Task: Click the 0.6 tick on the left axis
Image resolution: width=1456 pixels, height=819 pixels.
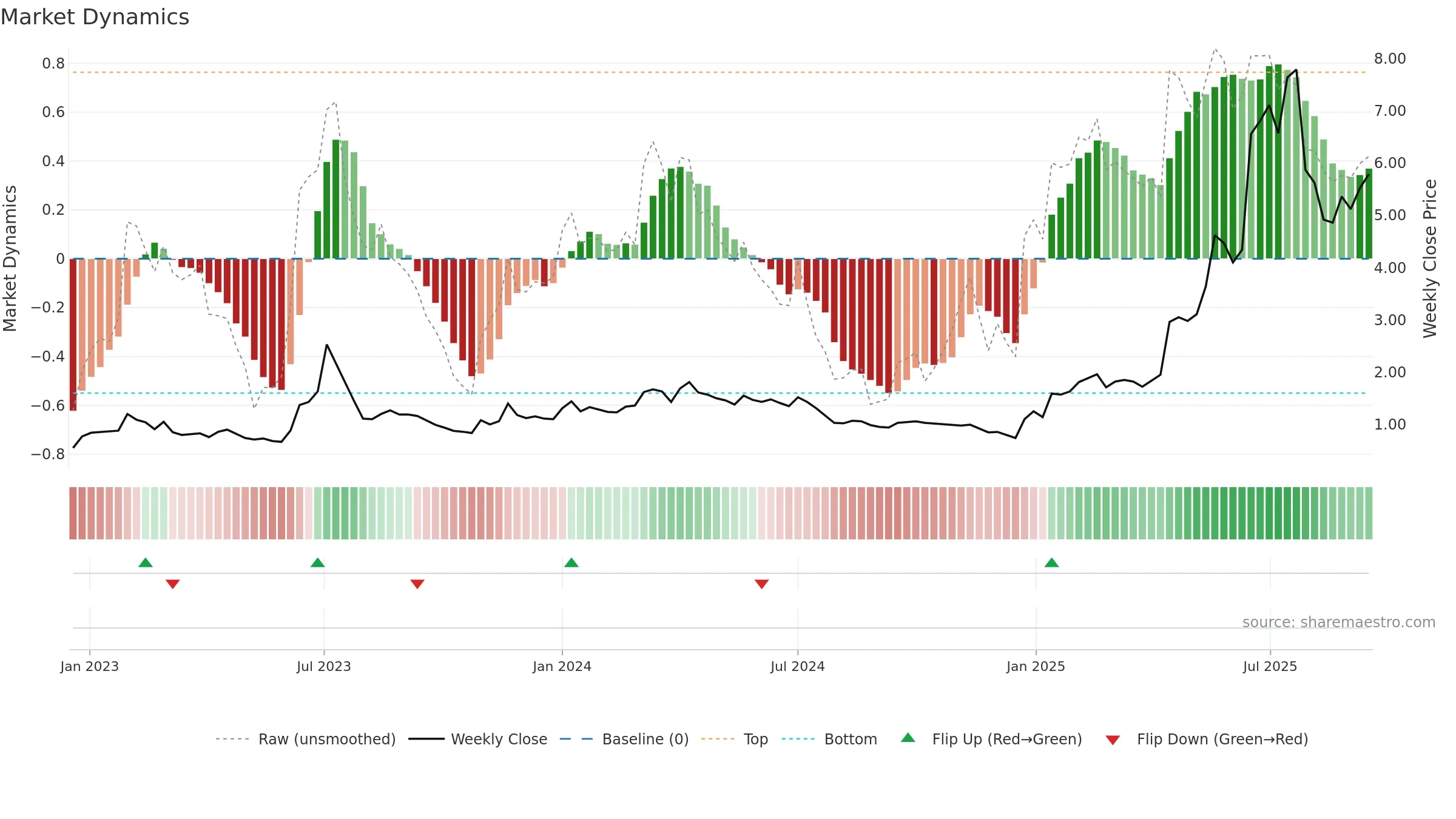Action: coord(53,112)
